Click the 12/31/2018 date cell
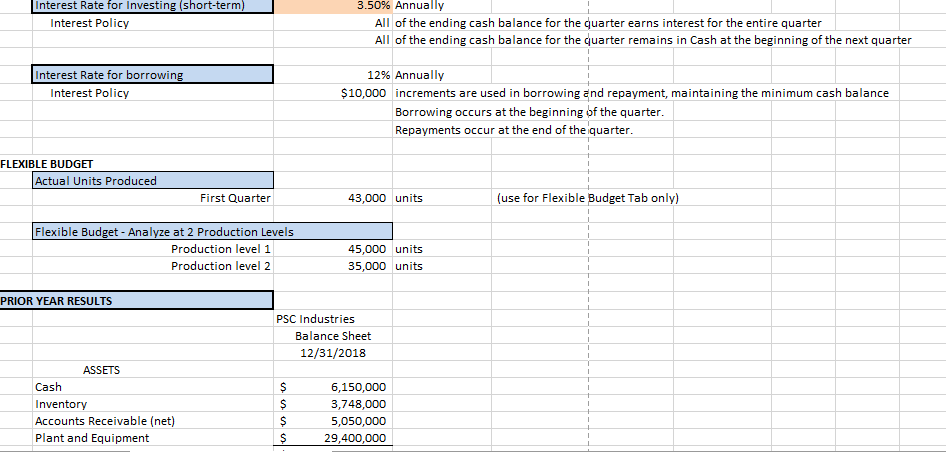 pos(333,353)
